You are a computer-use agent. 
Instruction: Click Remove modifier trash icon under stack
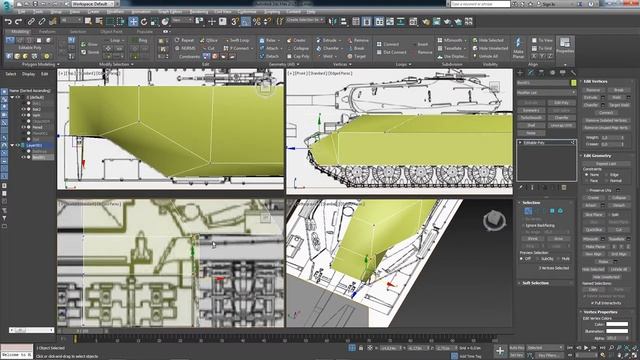pos(564,187)
